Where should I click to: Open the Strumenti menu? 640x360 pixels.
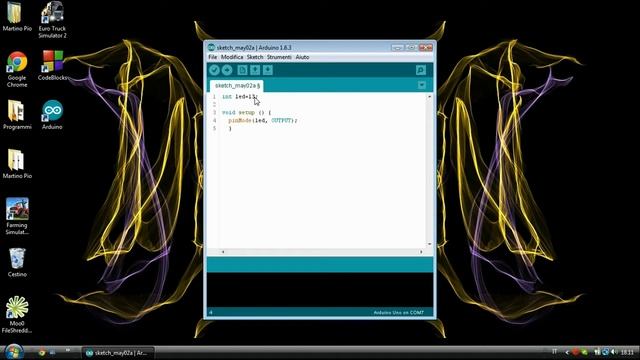[279, 57]
